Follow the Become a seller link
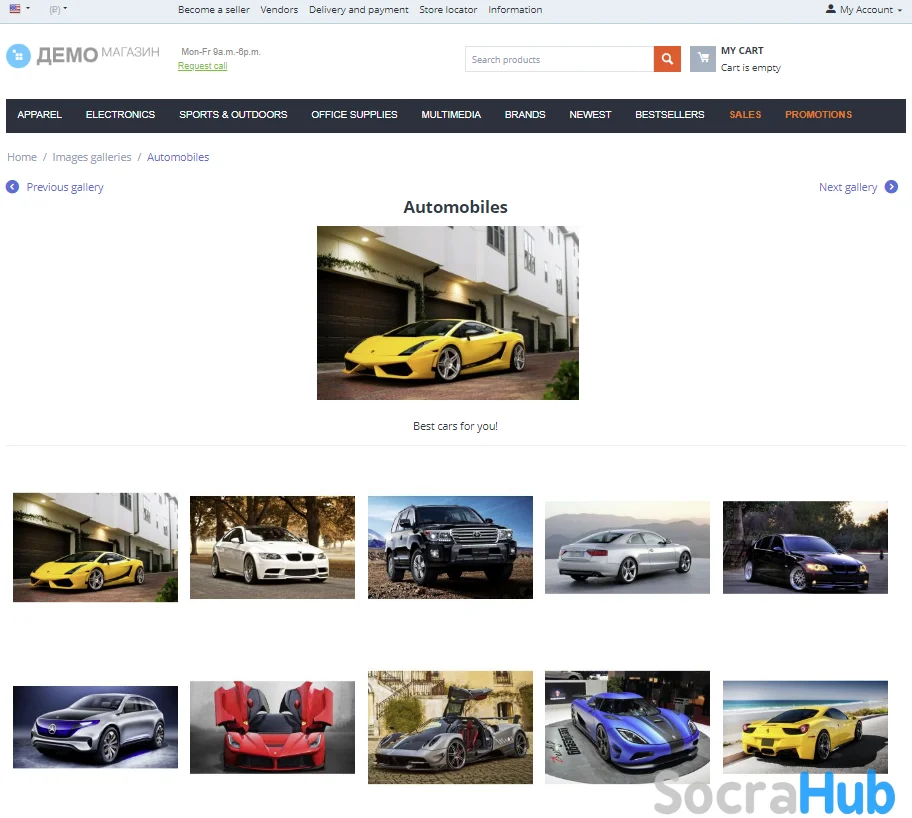This screenshot has height=818, width=912. [214, 10]
